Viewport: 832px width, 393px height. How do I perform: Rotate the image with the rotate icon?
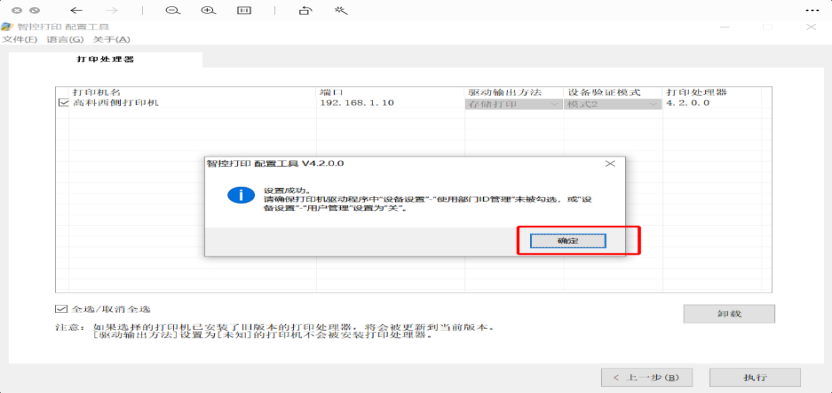point(305,10)
